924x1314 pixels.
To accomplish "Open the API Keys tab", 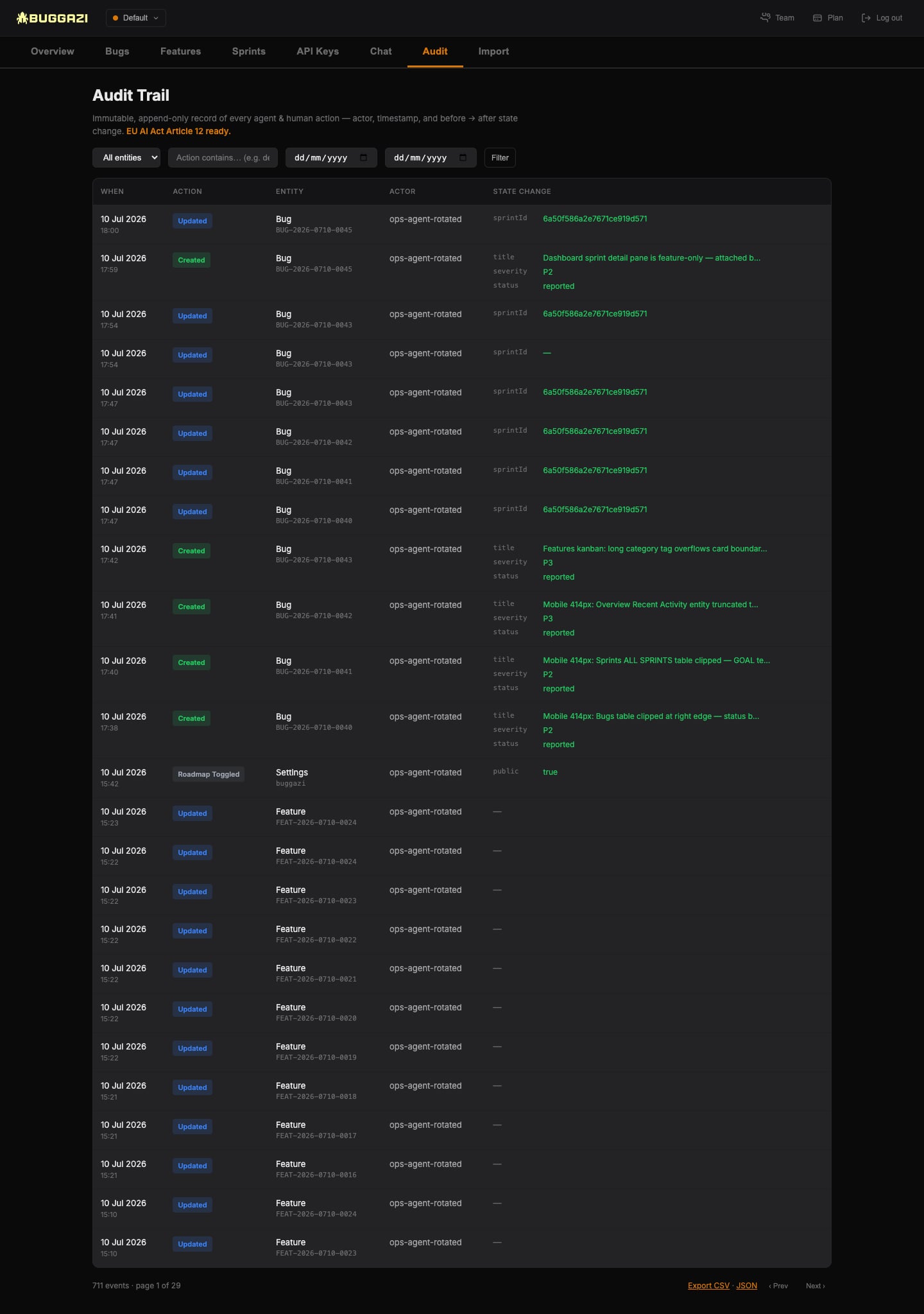I will coord(318,51).
